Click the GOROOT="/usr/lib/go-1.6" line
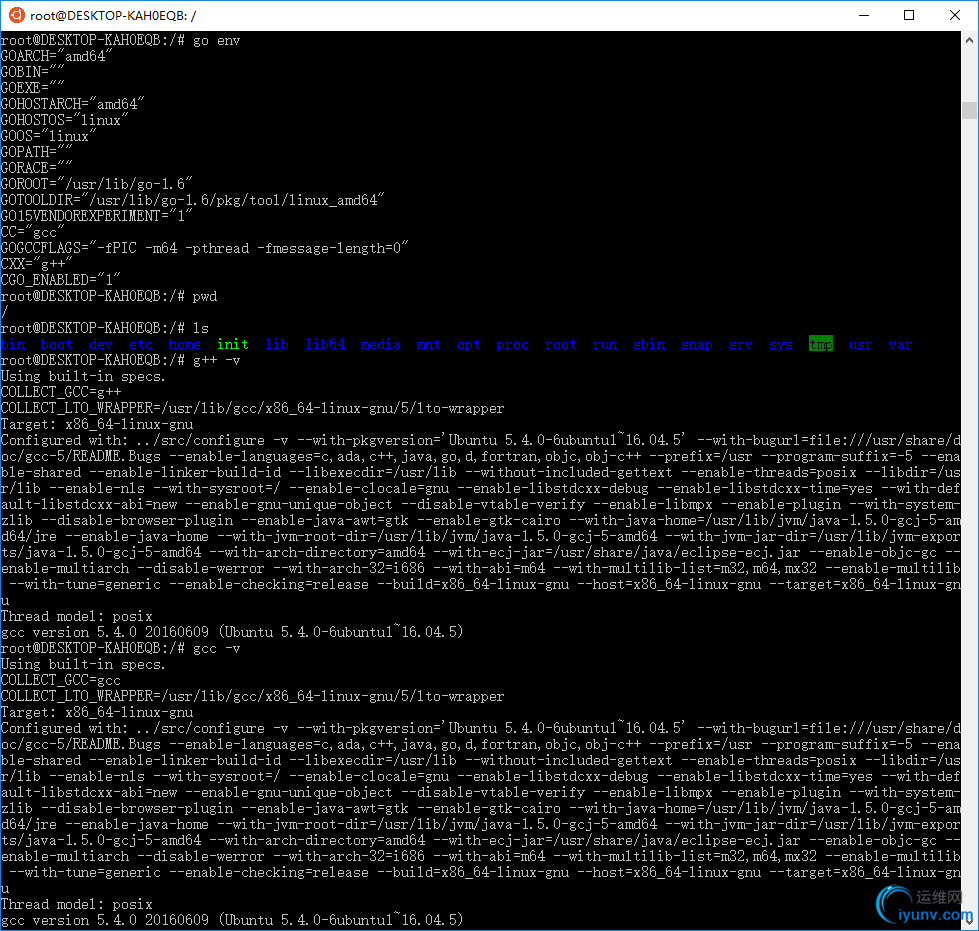Viewport: 979px width, 931px height. point(96,184)
